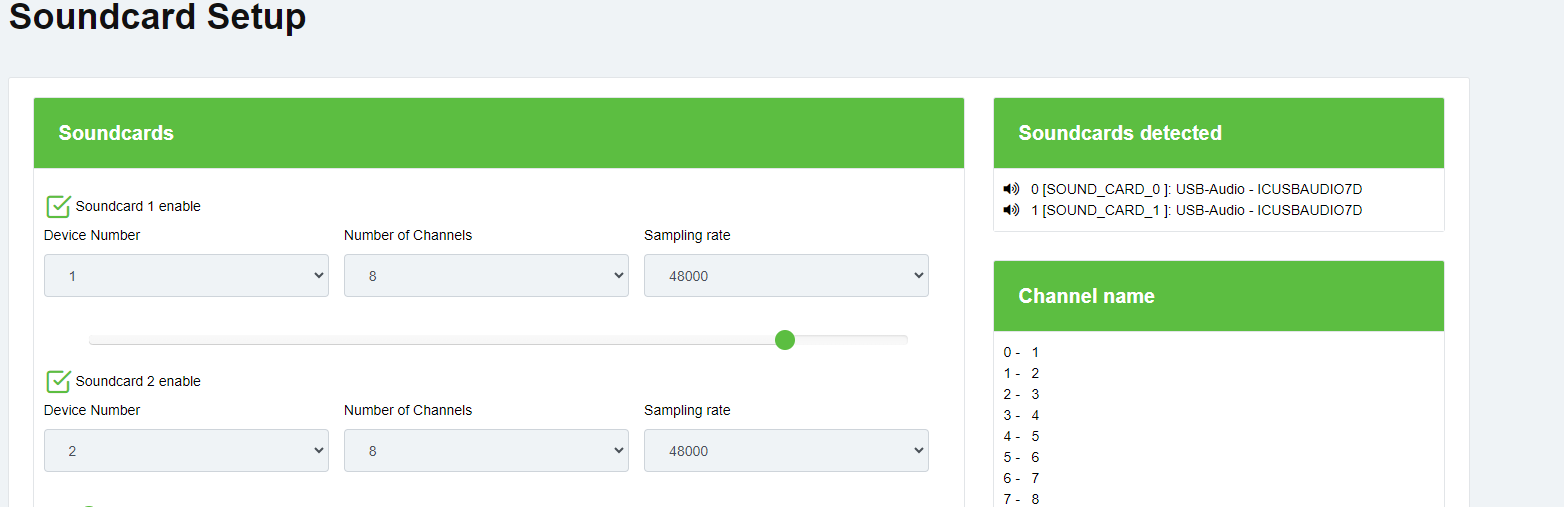The image size is (1564, 507).
Task: Open Soundcard 1 Device Number dropdown
Action: pyautogui.click(x=186, y=276)
